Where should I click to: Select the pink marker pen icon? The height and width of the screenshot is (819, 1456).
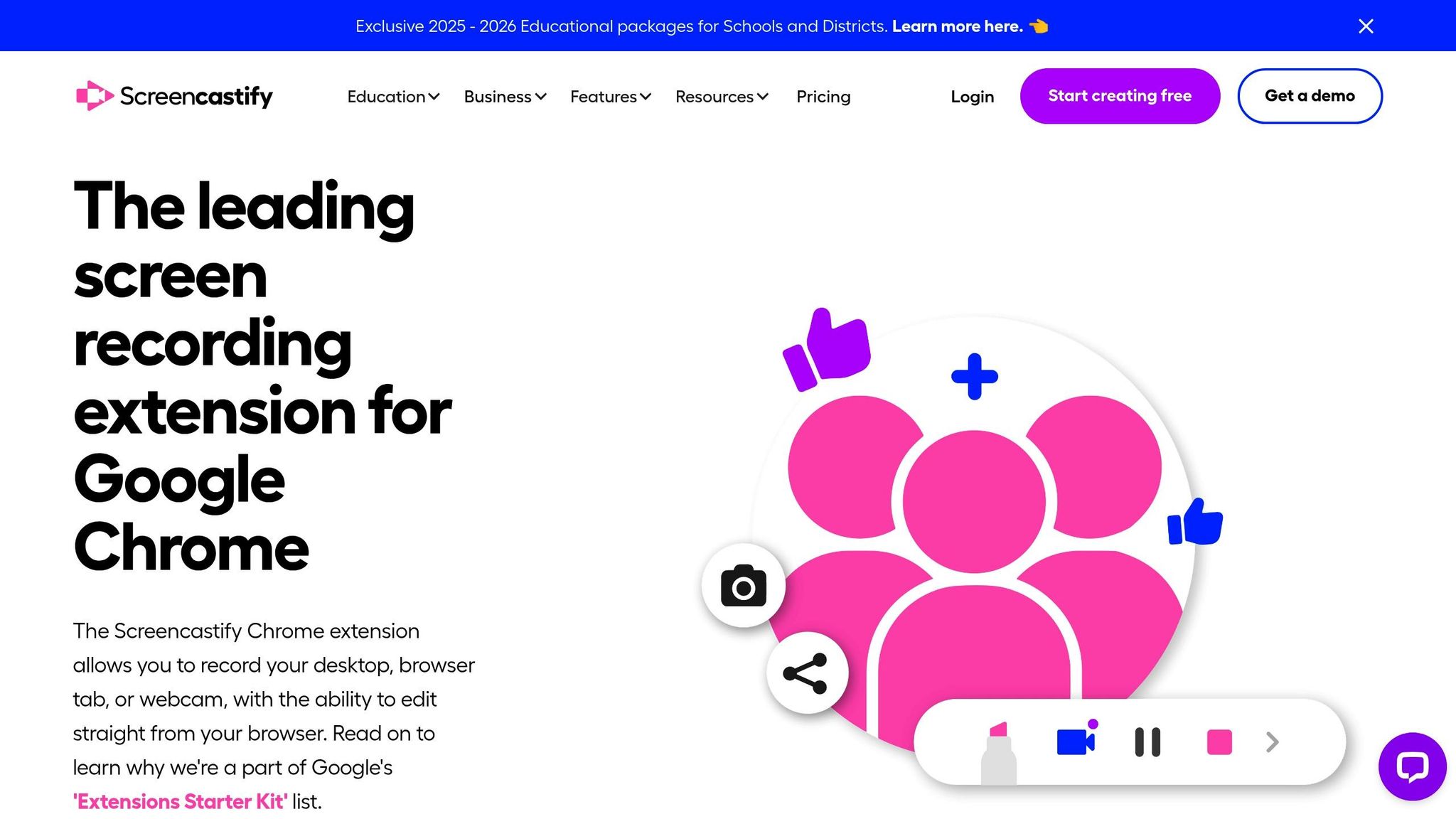999,752
